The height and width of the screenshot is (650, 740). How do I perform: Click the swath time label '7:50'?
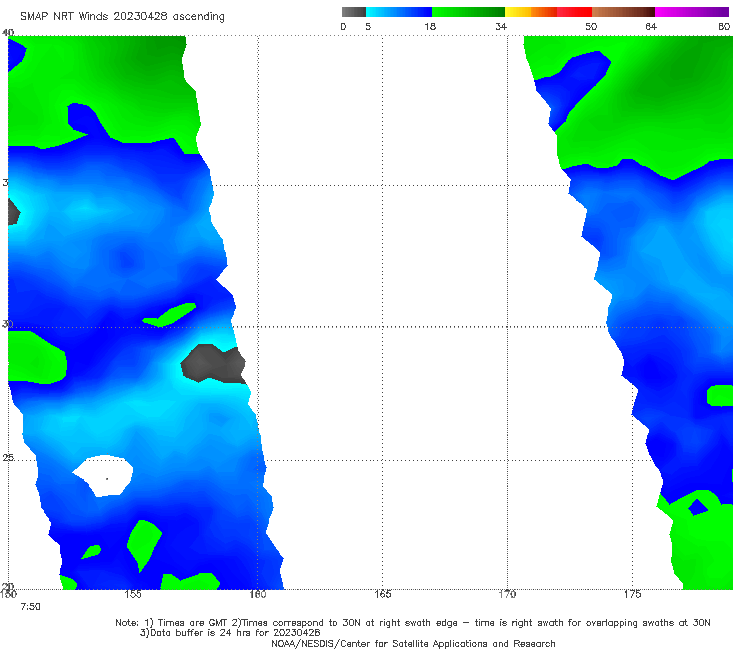tap(30, 607)
